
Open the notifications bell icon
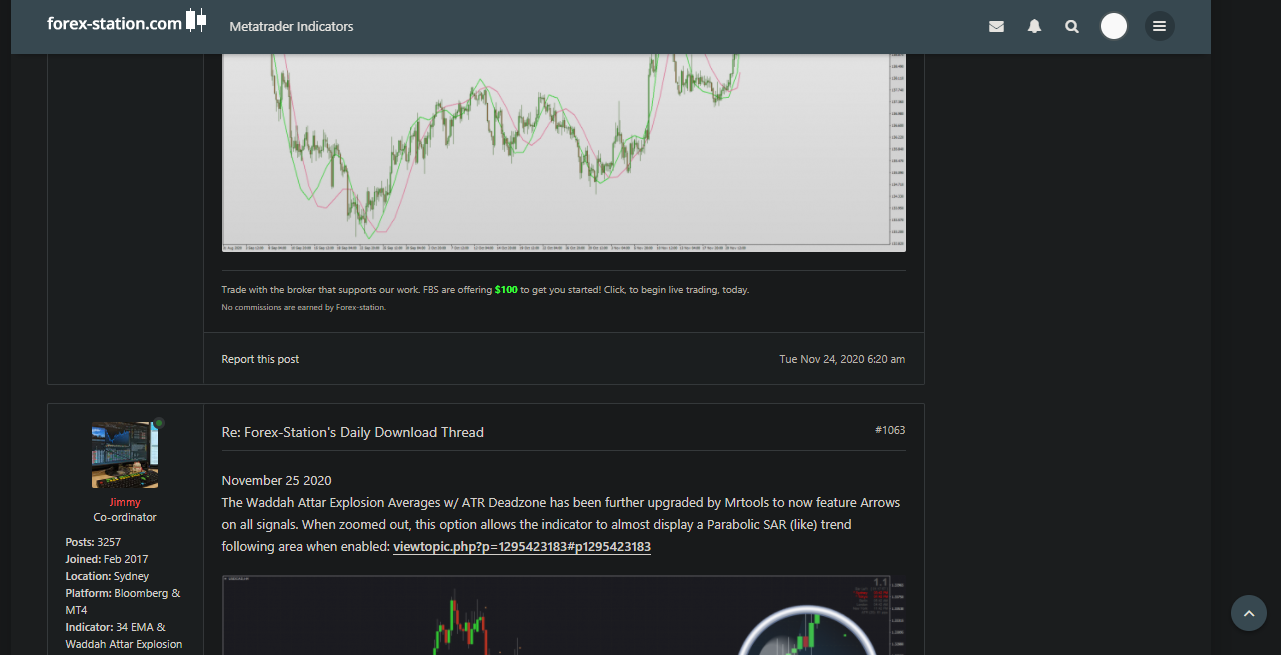coord(1034,27)
